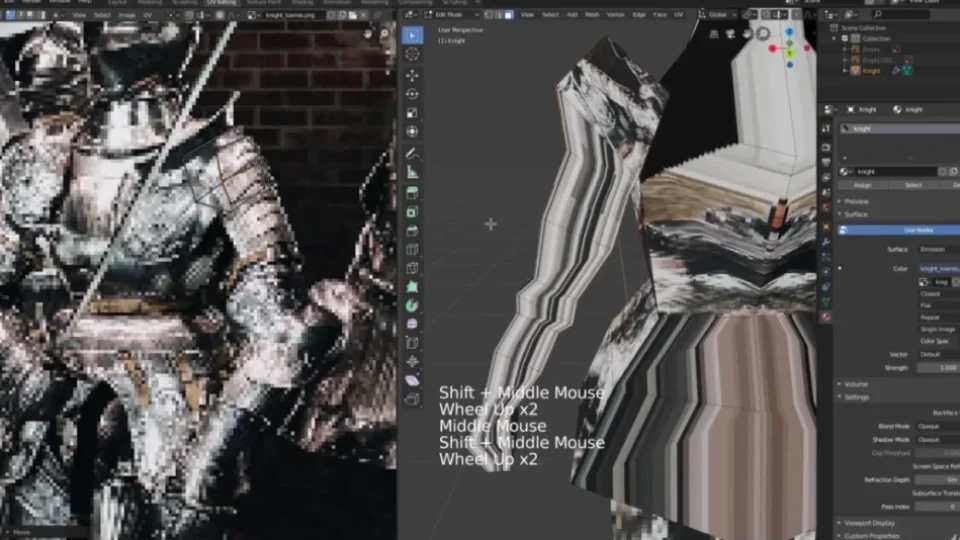Open the Render properties tab icon
The height and width of the screenshot is (540, 960).
[826, 147]
